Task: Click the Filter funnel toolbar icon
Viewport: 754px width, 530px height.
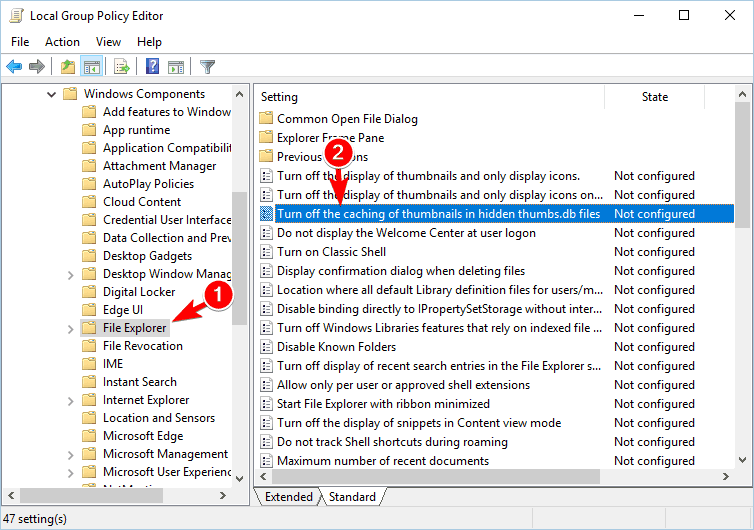Action: tap(207, 66)
